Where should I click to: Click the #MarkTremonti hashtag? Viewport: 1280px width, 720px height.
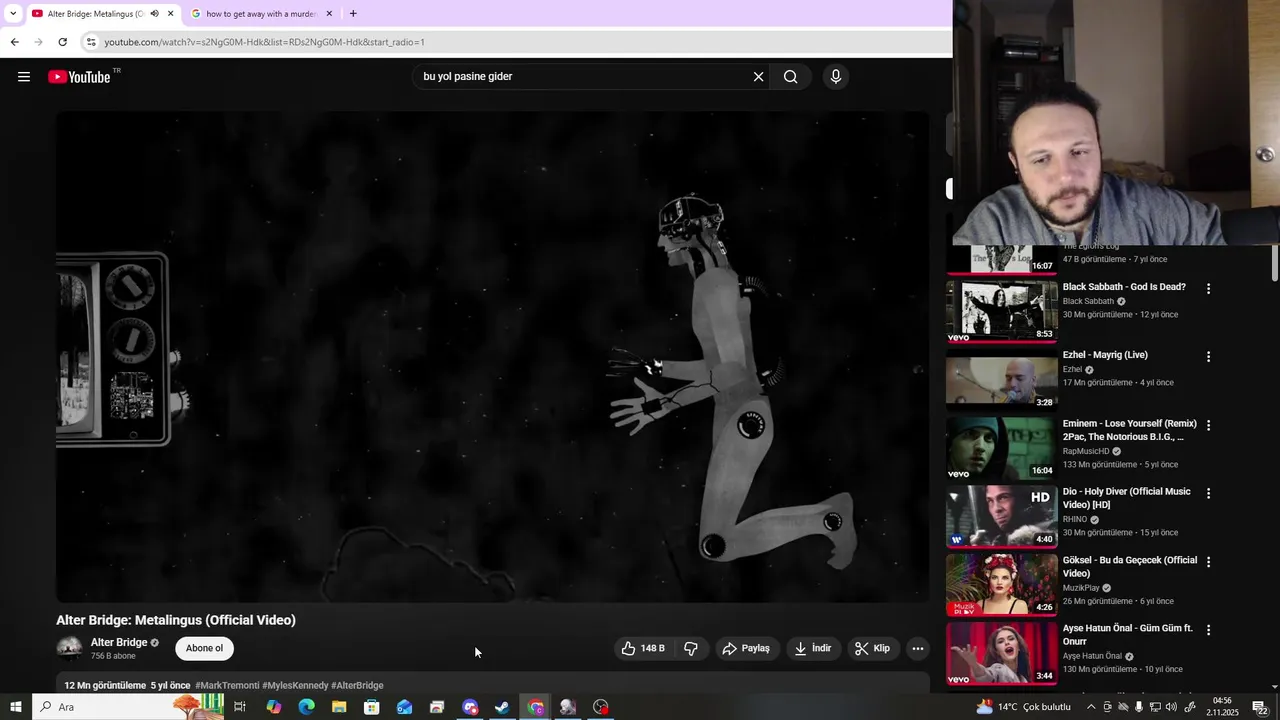tap(227, 685)
